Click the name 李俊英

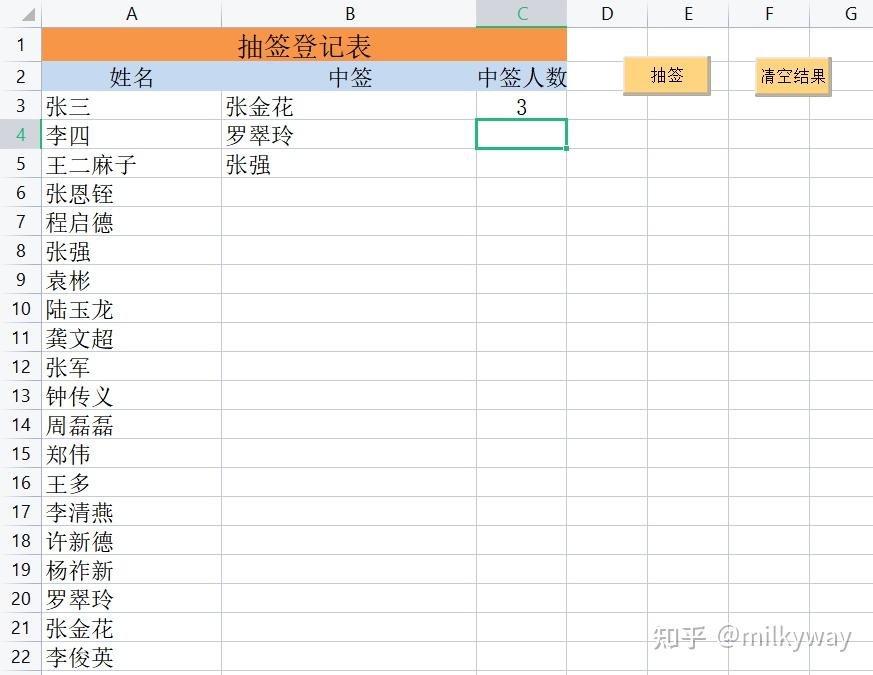pos(80,657)
